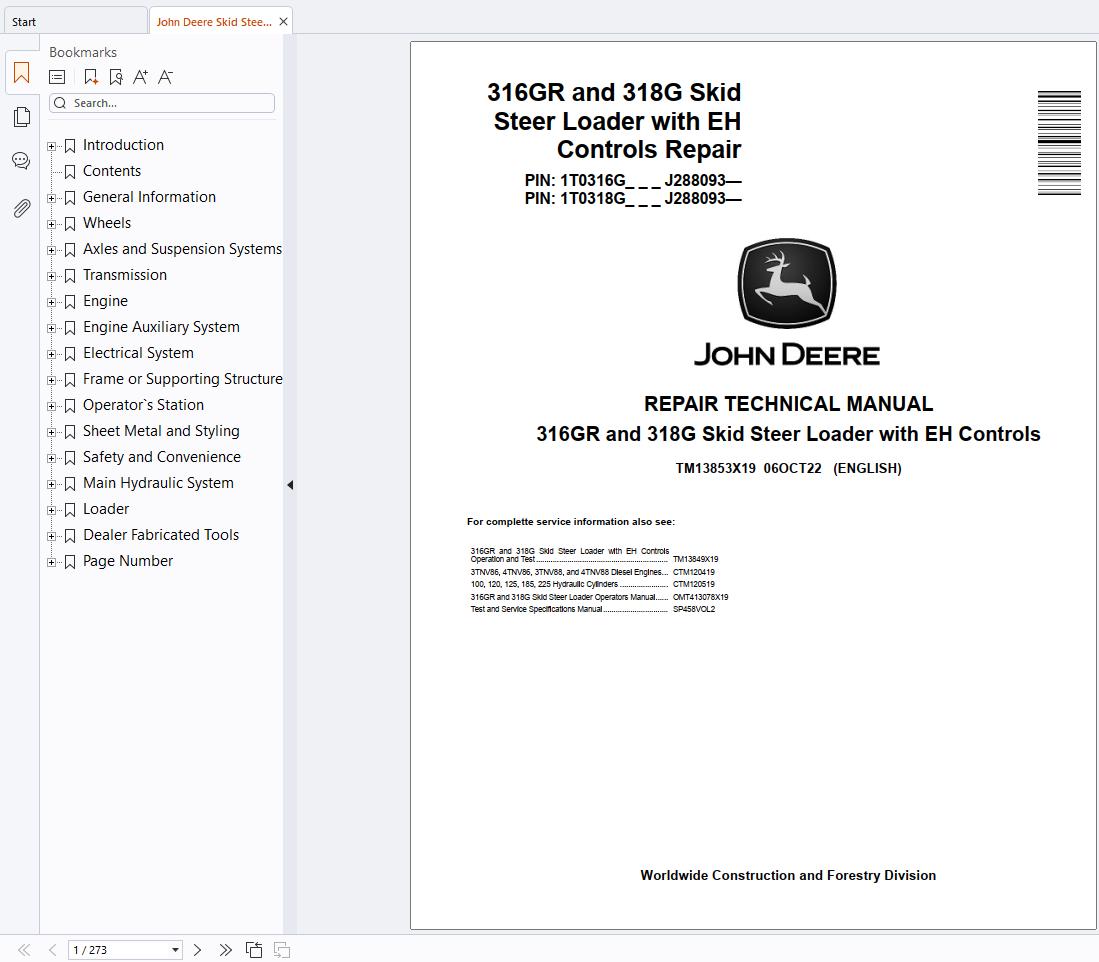1099x962 pixels.
Task: Jump to the Contents bookmark
Action: (x=111, y=171)
